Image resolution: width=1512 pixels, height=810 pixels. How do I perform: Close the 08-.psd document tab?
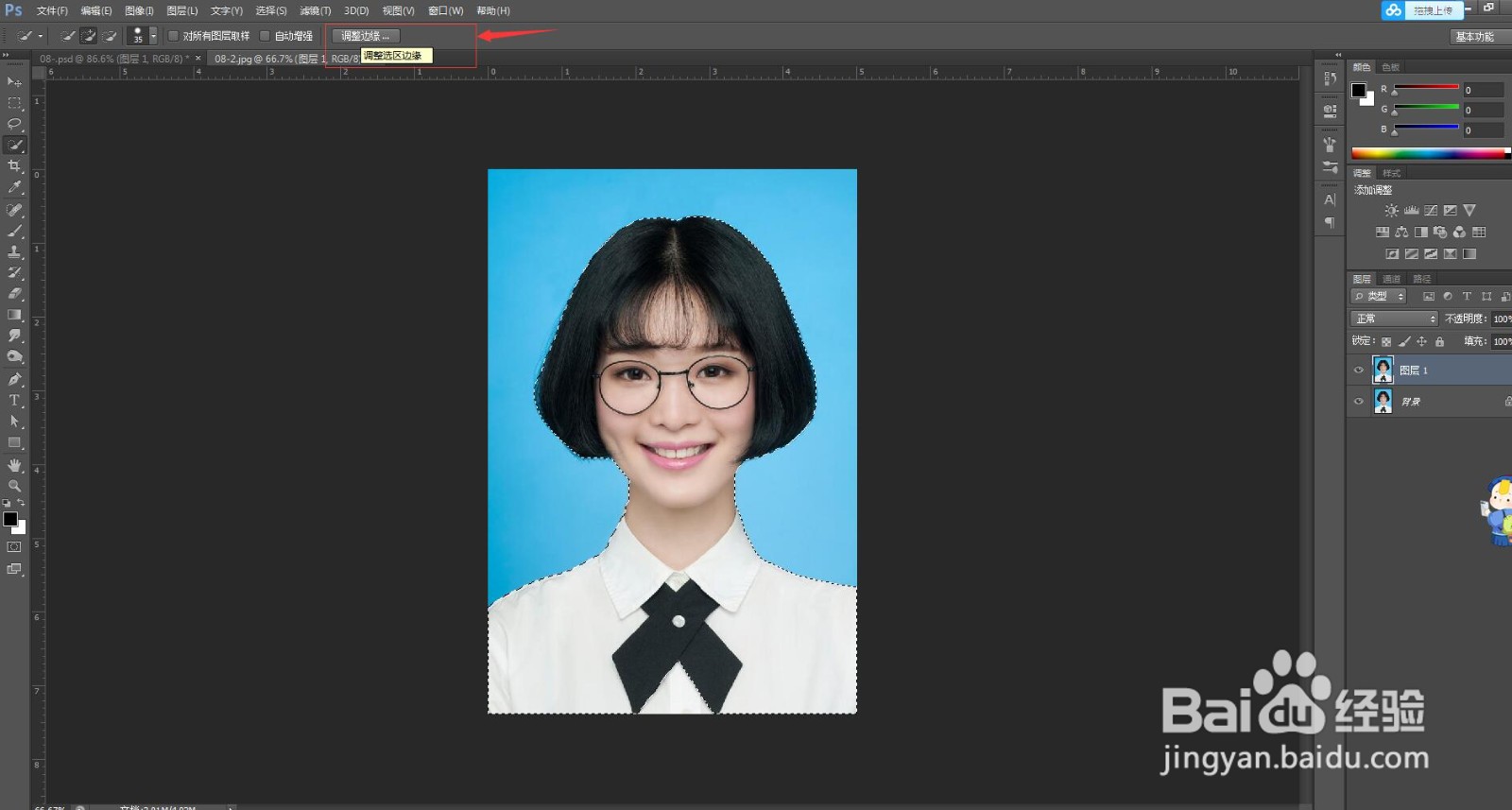198,59
